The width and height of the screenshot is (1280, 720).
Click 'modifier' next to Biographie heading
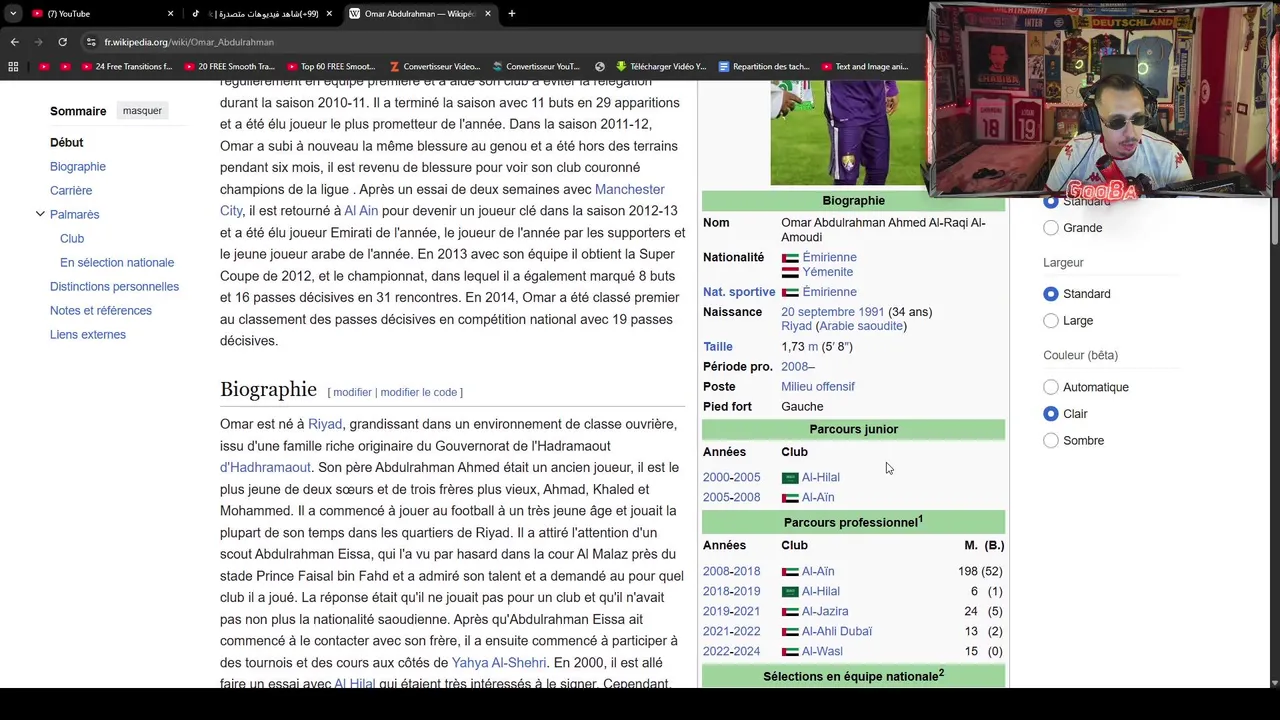click(352, 392)
